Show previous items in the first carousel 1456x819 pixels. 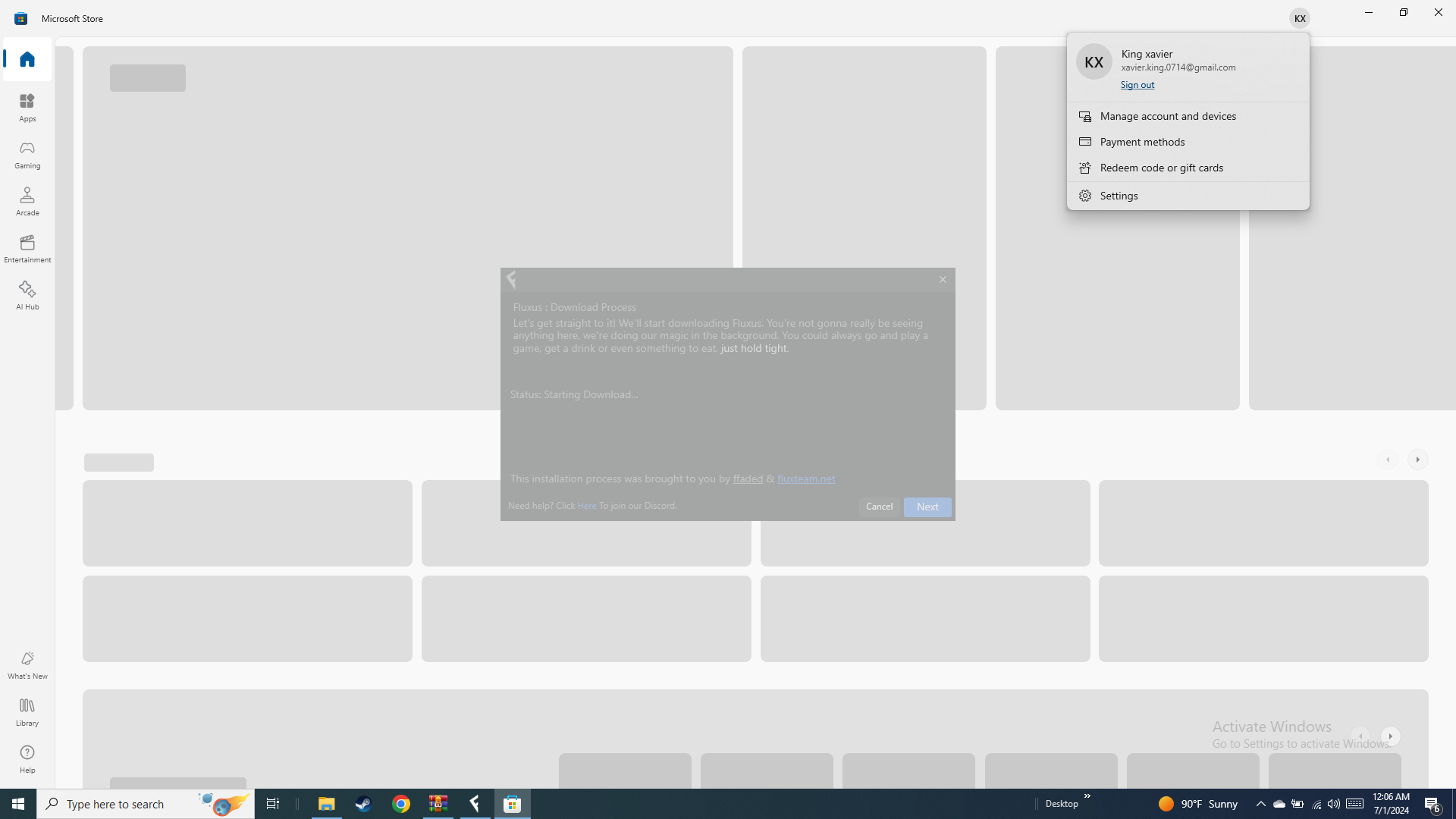1389,460
